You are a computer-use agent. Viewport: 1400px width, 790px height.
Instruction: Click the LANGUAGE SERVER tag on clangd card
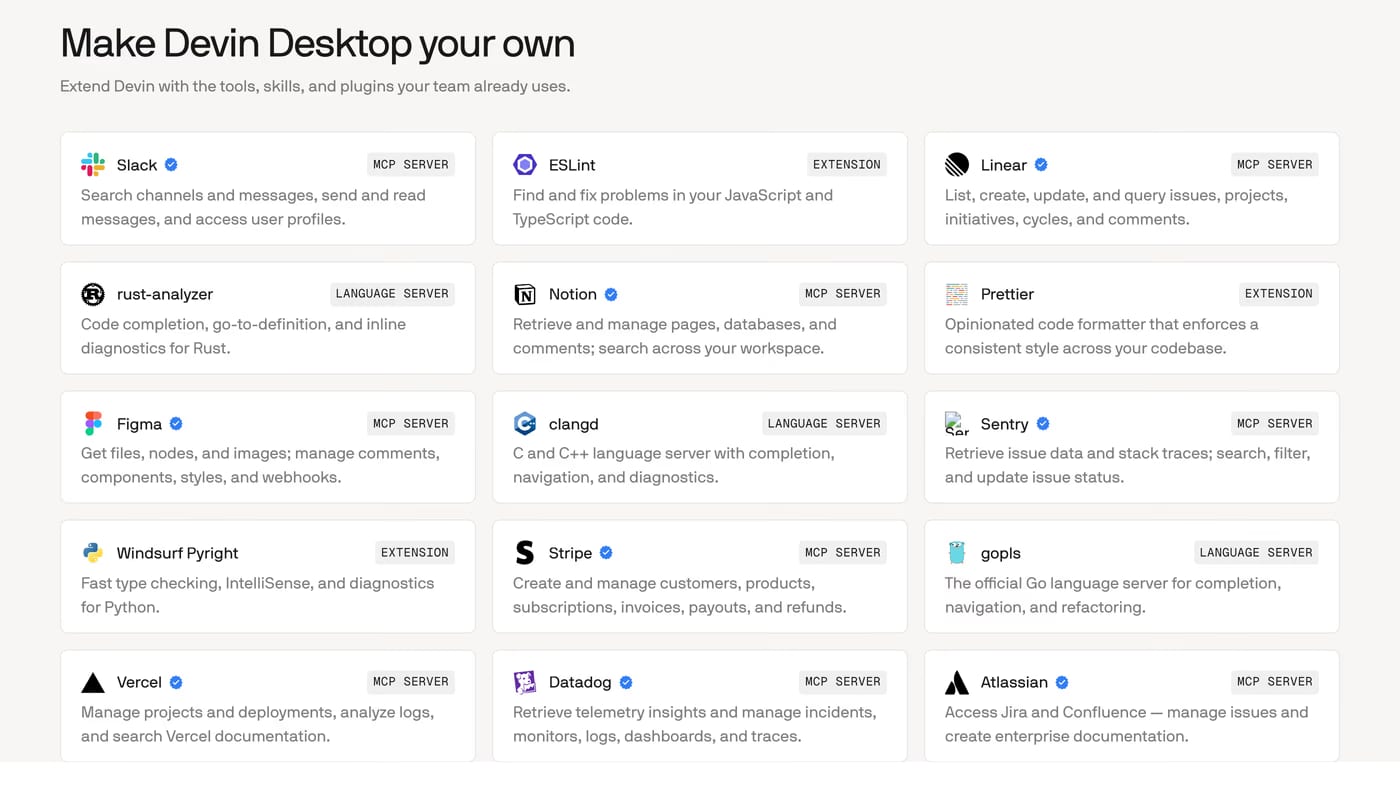tap(824, 424)
